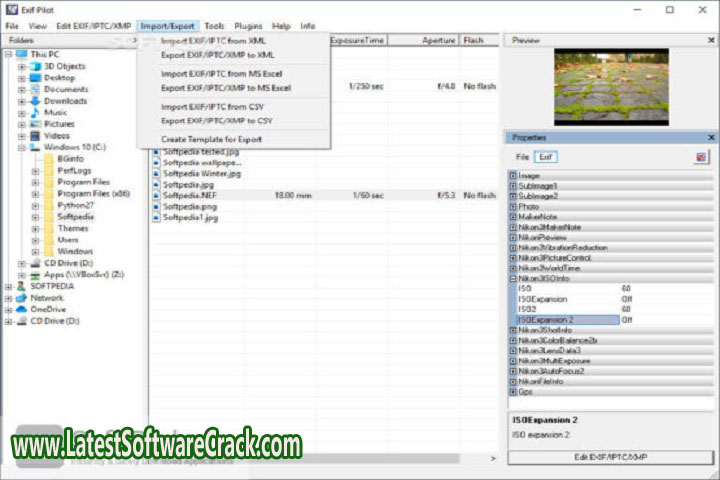
Task: Choose Export EXIF/IPTC/XMP to MS Excel
Action: pyautogui.click(x=226, y=88)
